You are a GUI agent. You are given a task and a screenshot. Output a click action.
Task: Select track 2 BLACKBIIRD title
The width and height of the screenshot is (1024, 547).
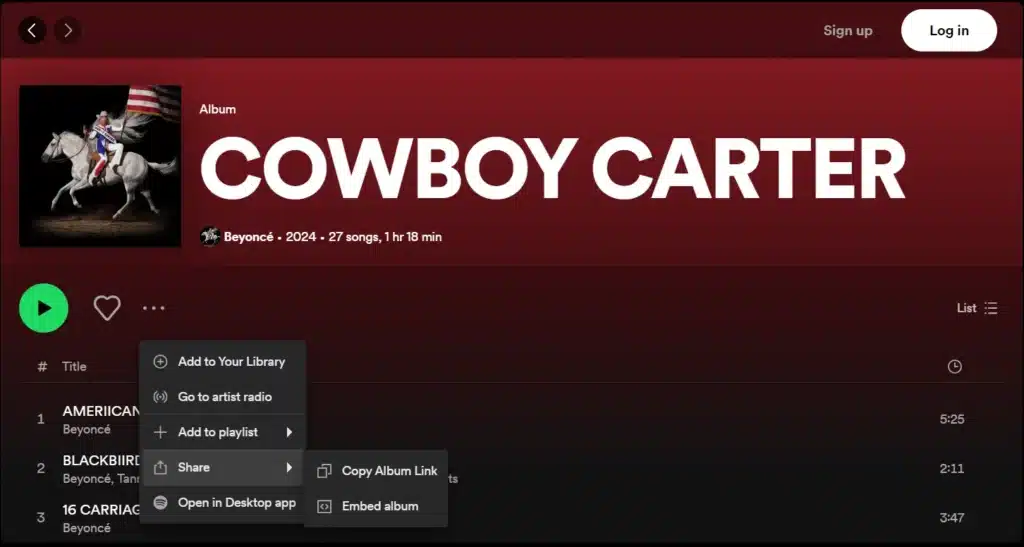101,461
